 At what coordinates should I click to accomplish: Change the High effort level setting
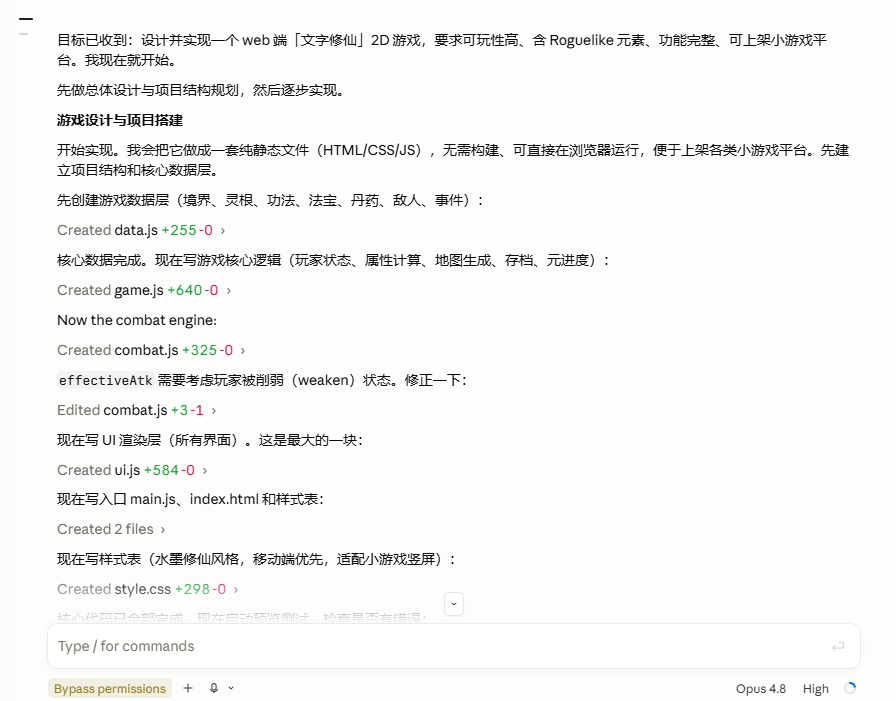click(x=815, y=688)
